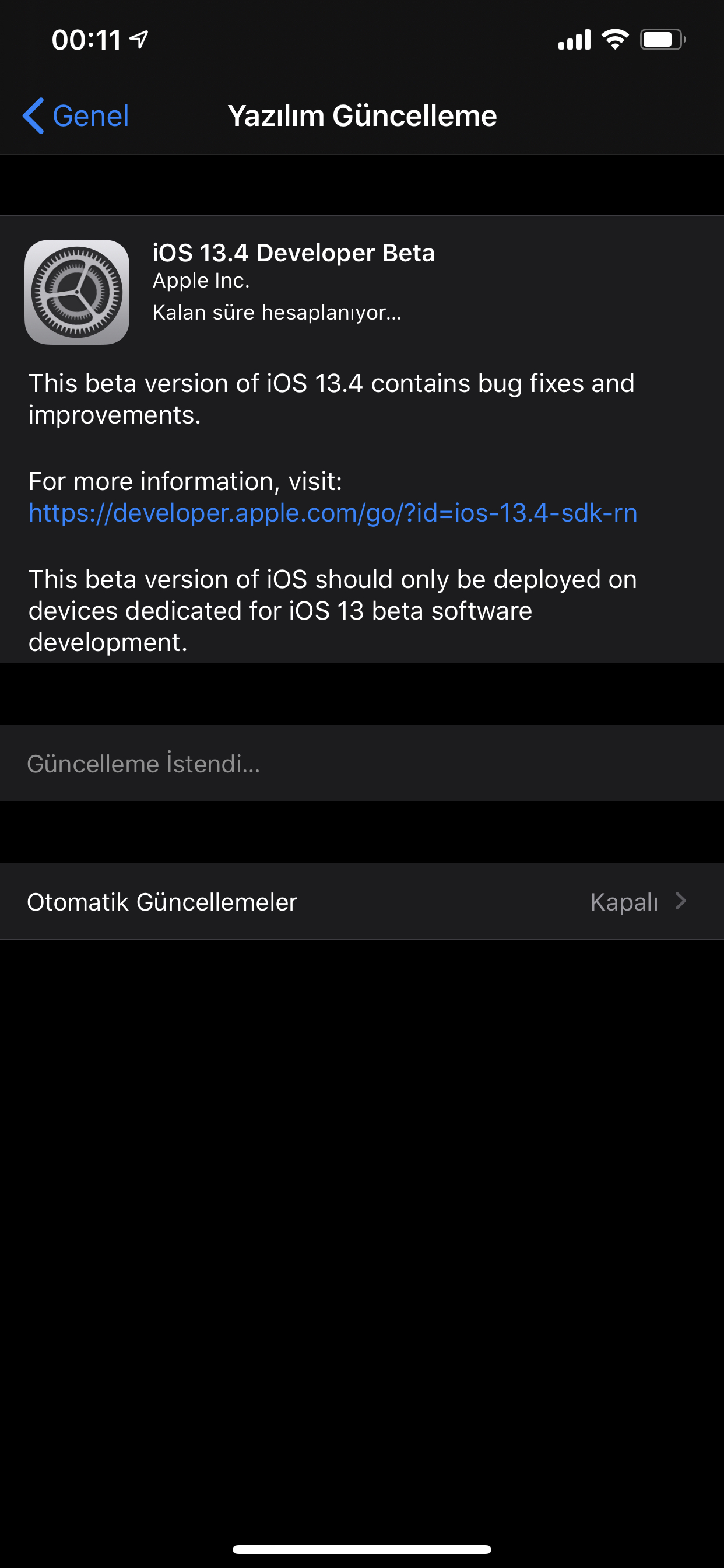This screenshot has height=1568, width=724.
Task: Tap the bug fixes and improvements description
Action: [x=332, y=400]
